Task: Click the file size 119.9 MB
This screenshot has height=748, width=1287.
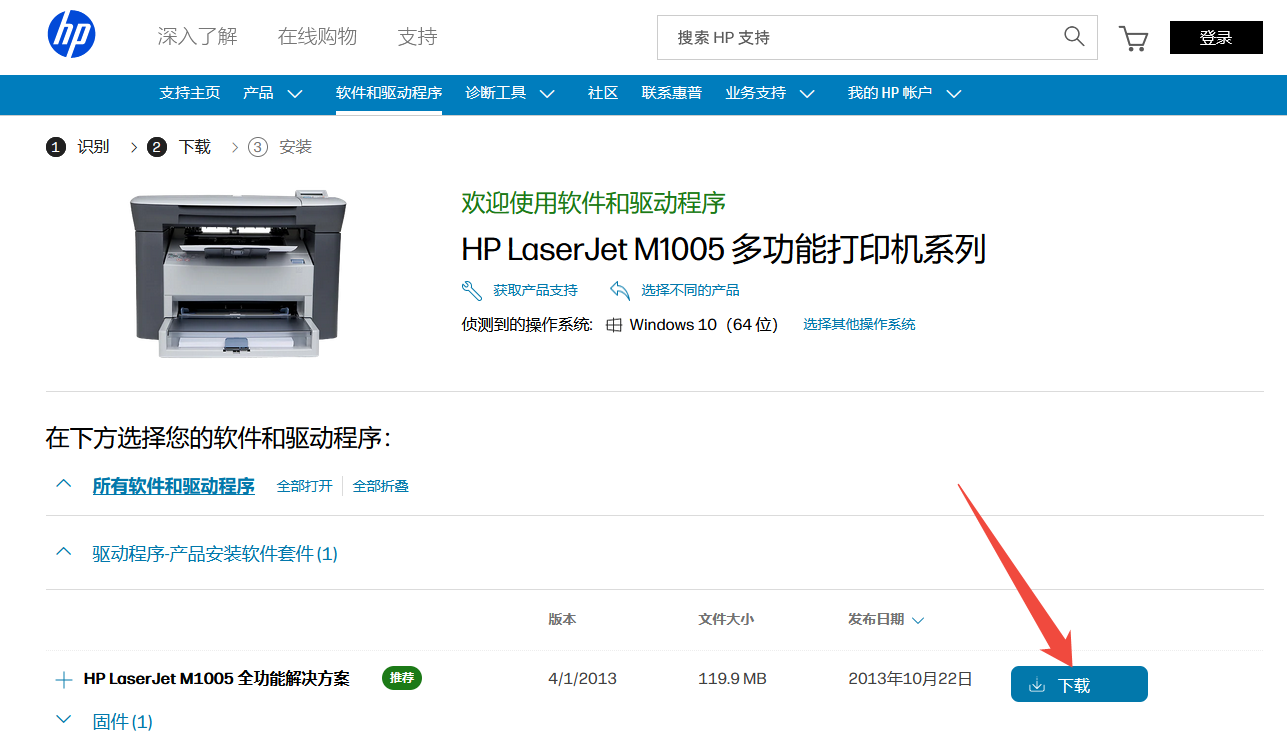Action: 732,678
